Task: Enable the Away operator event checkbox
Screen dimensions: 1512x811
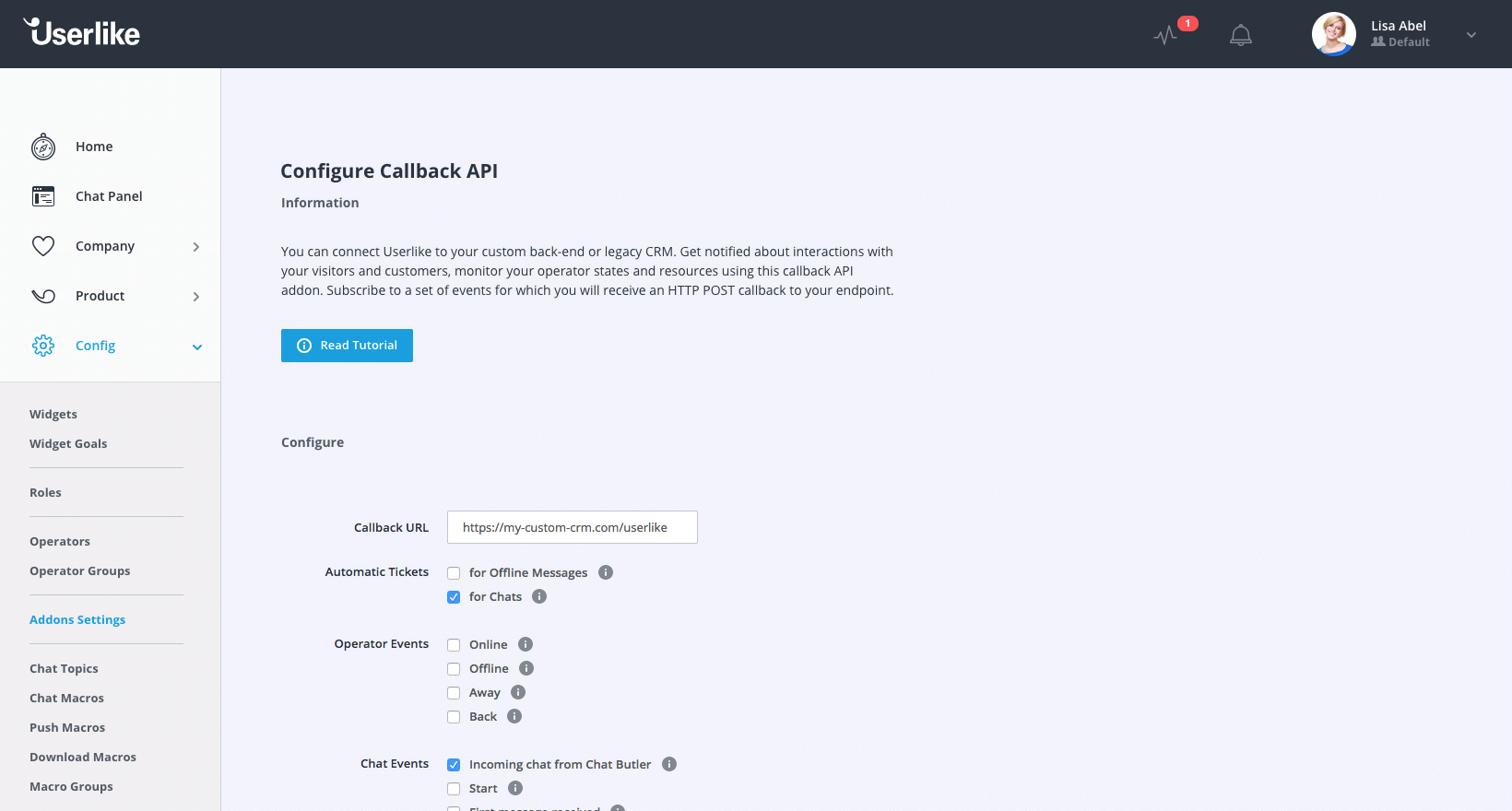Action: (x=454, y=693)
